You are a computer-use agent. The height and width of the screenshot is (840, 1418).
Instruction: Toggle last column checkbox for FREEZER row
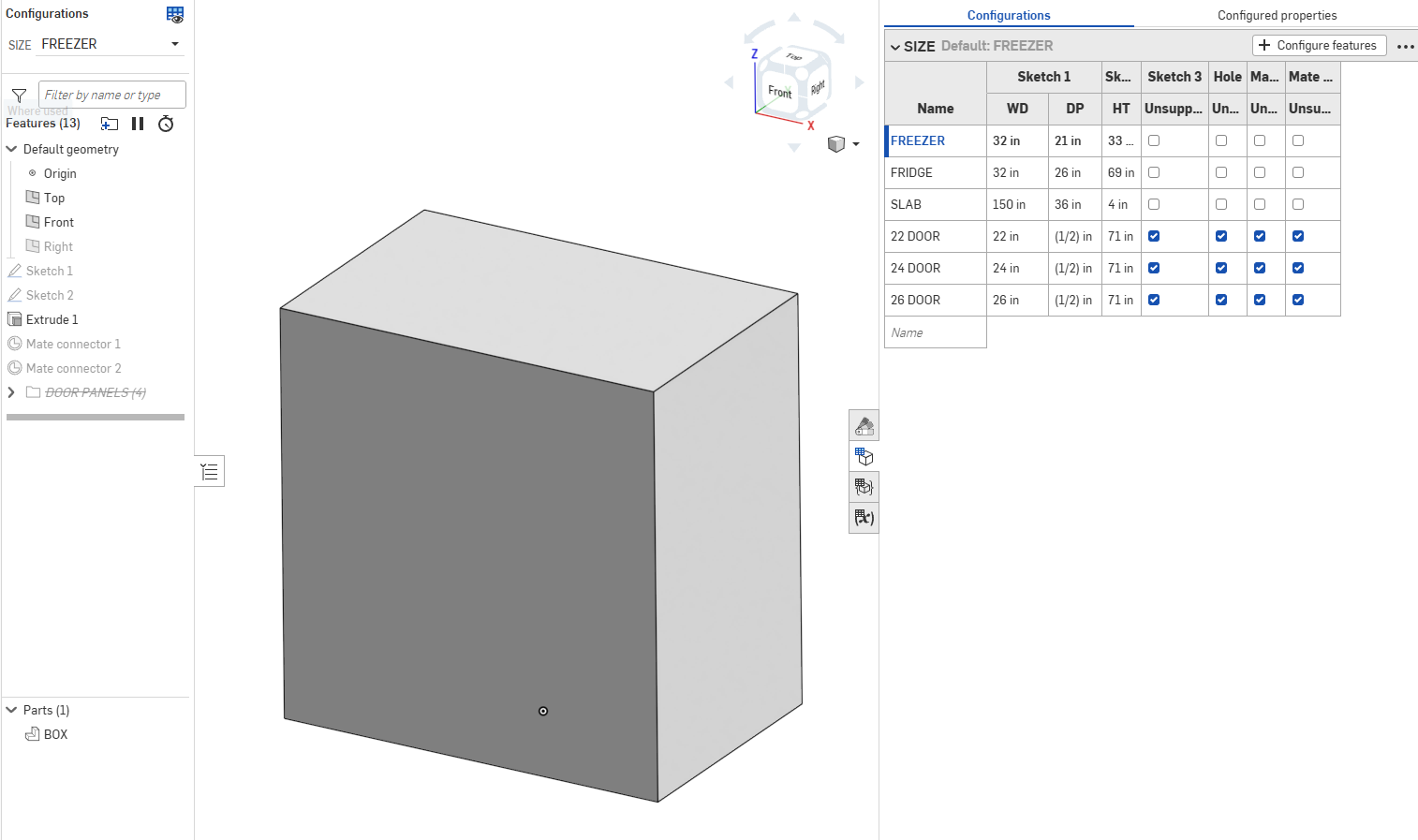click(x=1298, y=140)
